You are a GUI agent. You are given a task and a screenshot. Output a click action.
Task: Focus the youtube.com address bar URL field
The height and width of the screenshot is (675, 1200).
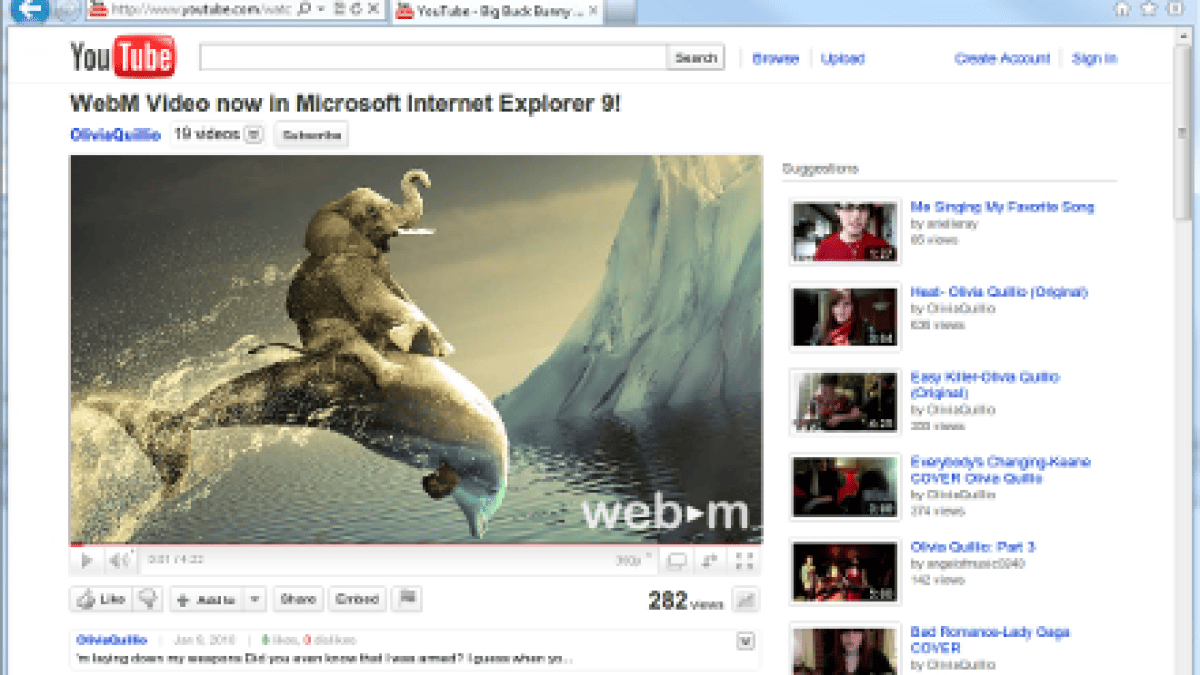click(202, 9)
